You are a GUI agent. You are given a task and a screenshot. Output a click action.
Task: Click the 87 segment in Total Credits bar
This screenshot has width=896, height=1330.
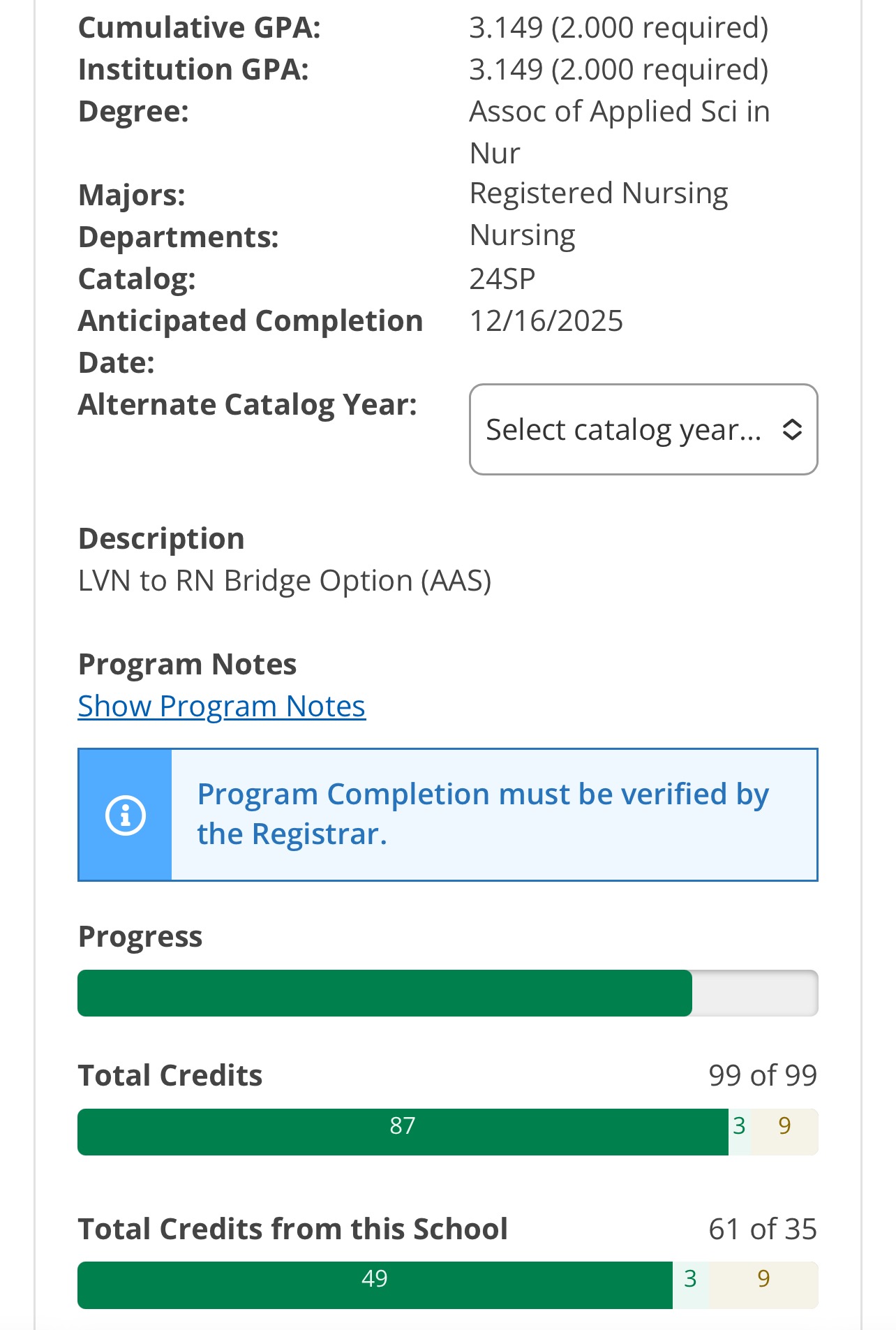tap(403, 1132)
